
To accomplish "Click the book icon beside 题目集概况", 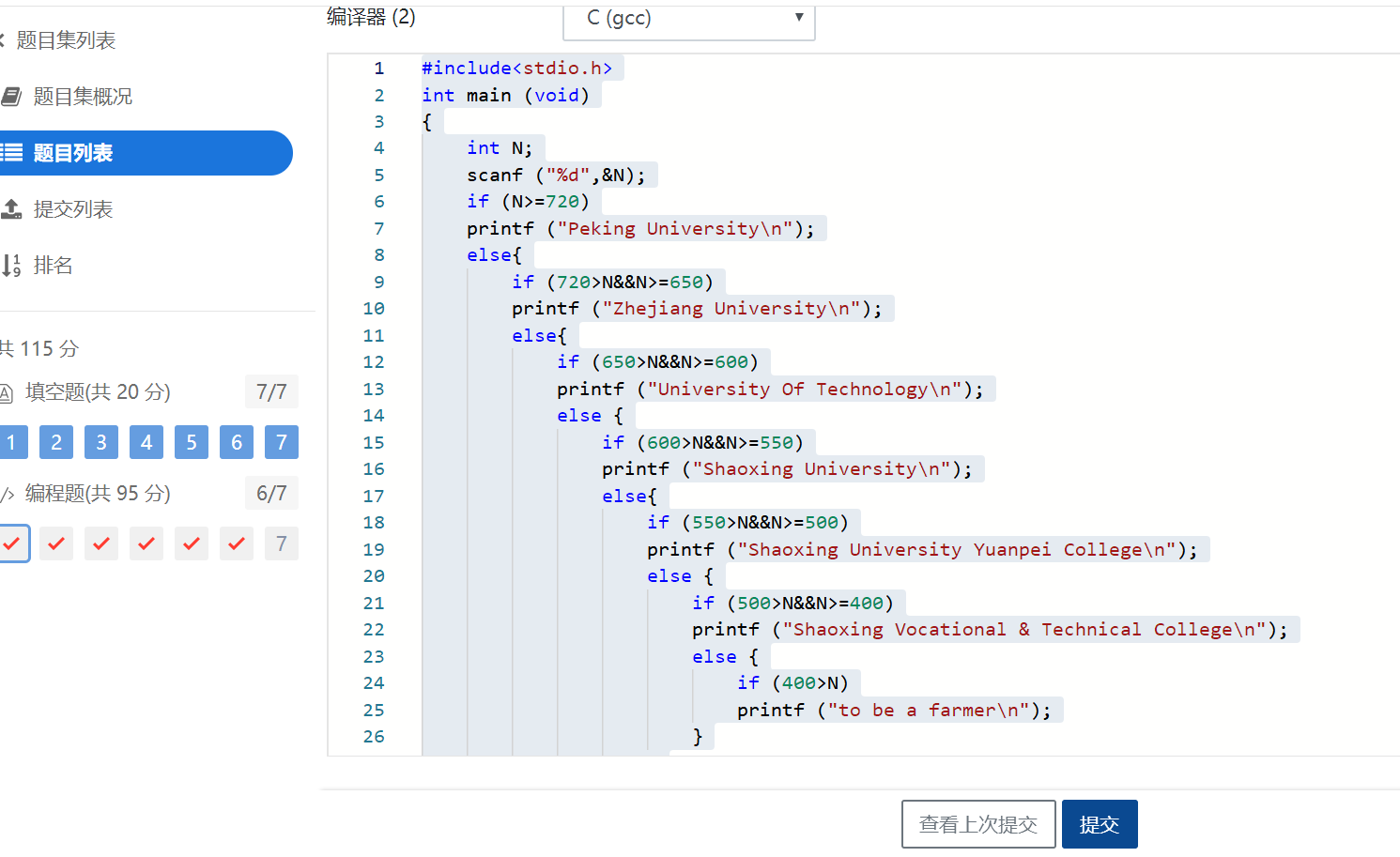I will click(x=11, y=97).
